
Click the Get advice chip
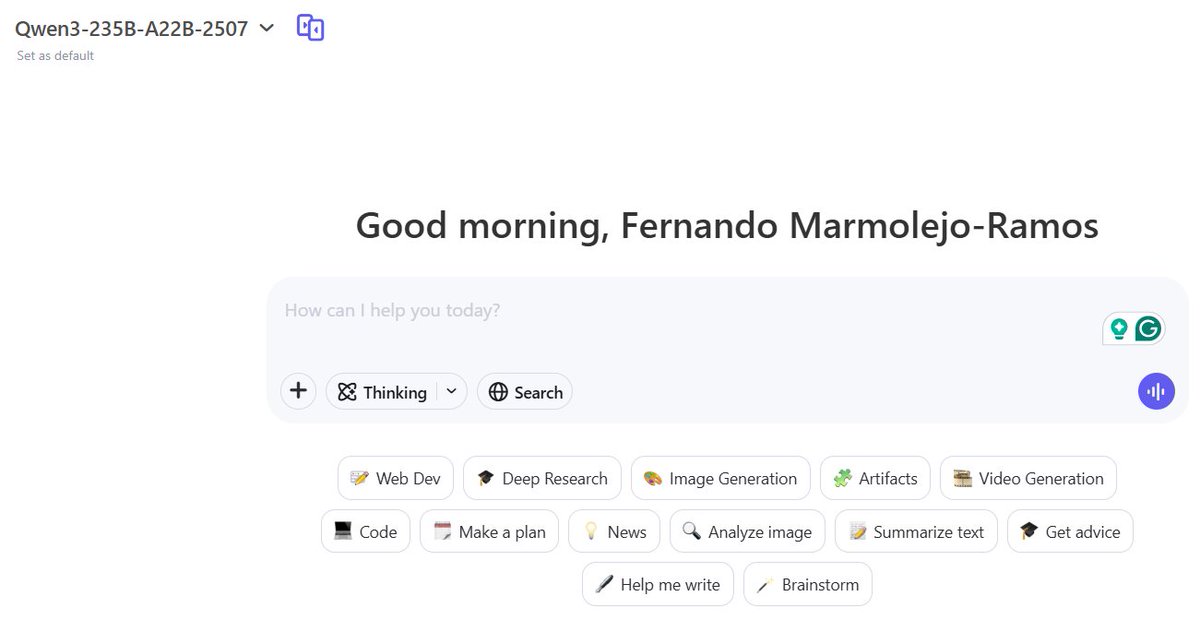pyautogui.click(x=1070, y=531)
